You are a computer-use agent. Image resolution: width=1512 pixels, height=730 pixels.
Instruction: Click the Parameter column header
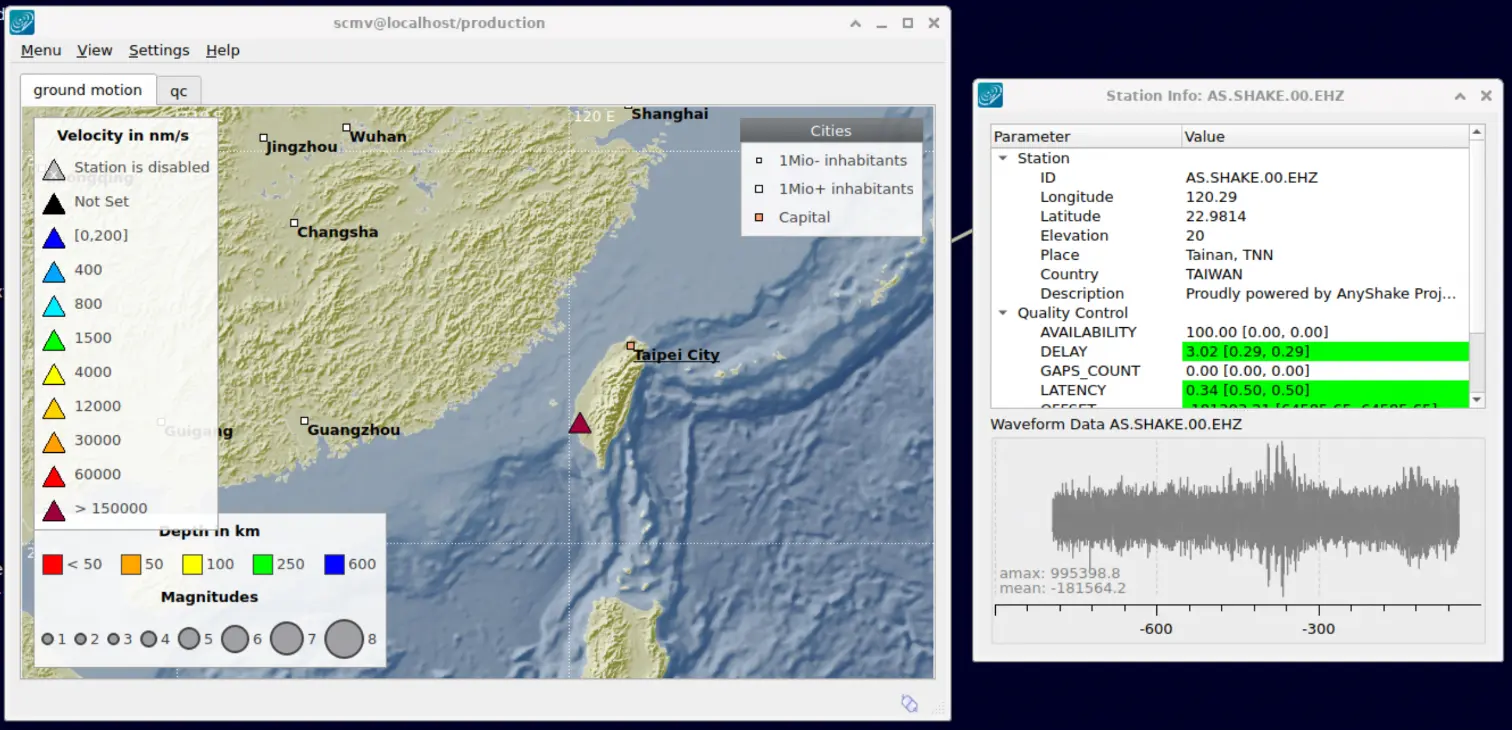(x=1086, y=136)
